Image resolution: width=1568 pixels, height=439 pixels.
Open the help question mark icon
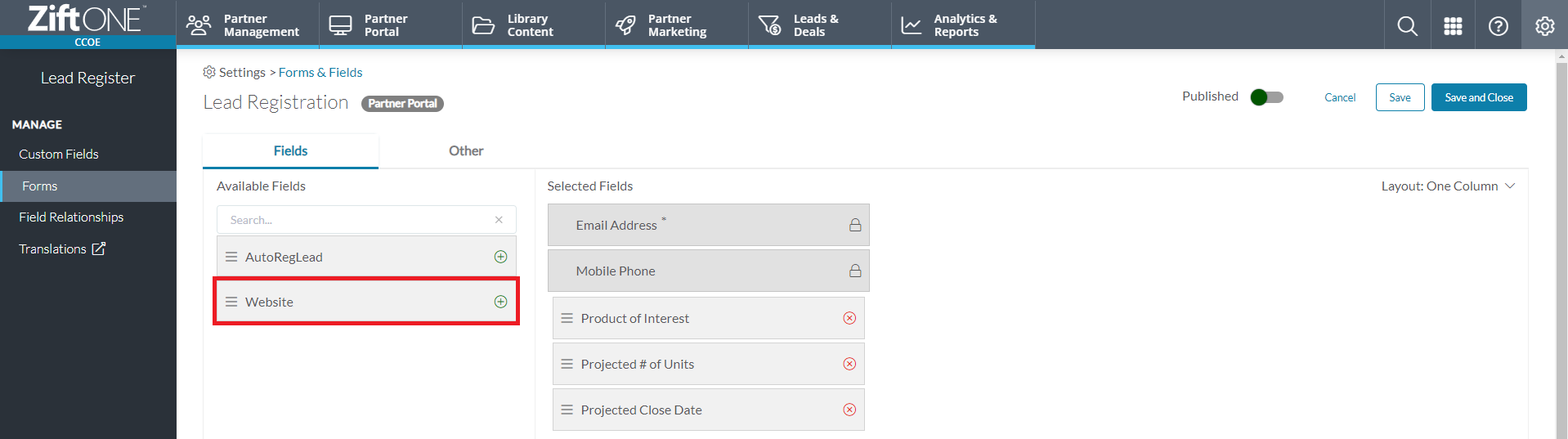pos(1498,26)
